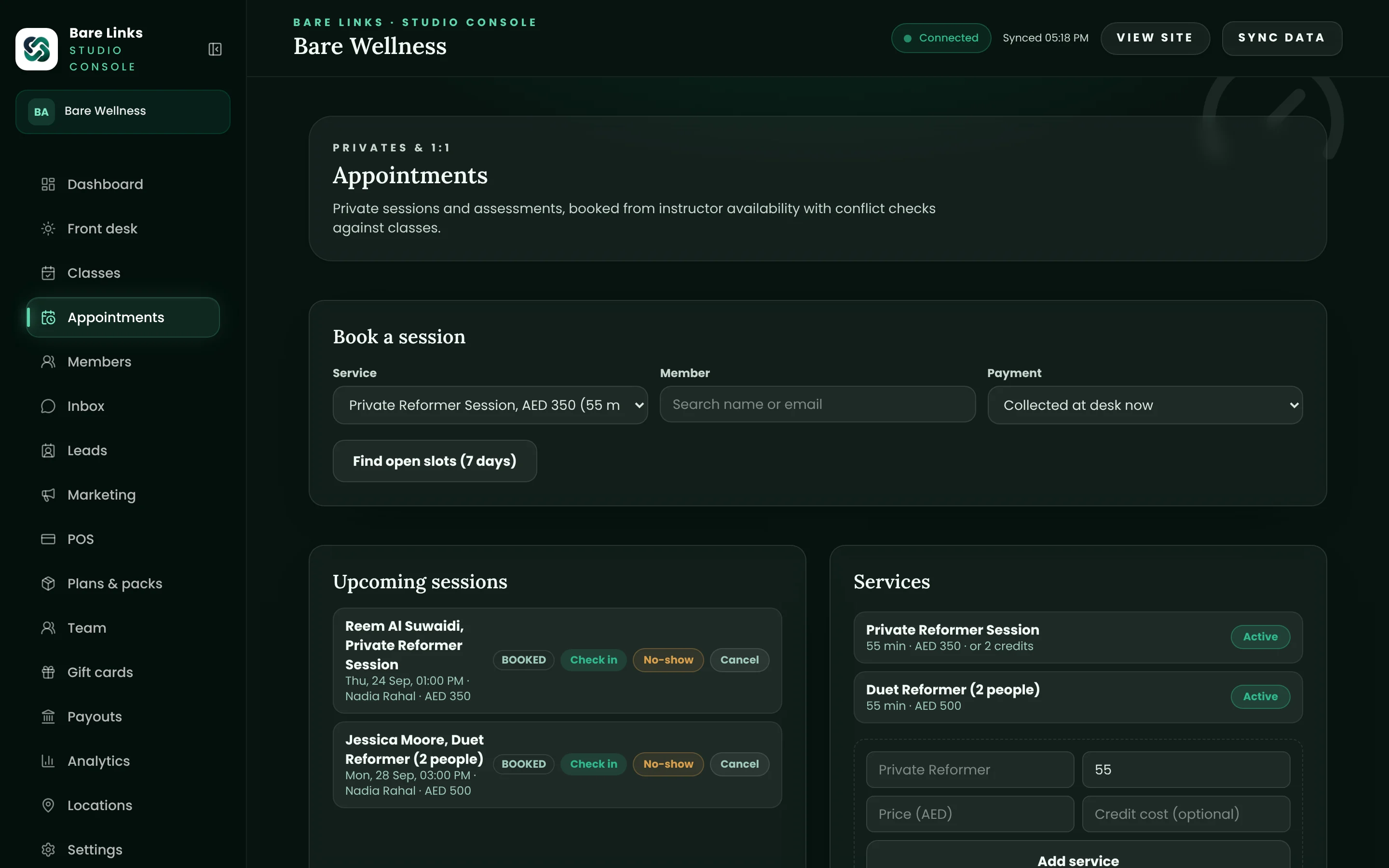Click the Inbox chat bubble icon
The height and width of the screenshot is (868, 1389).
pos(48,406)
